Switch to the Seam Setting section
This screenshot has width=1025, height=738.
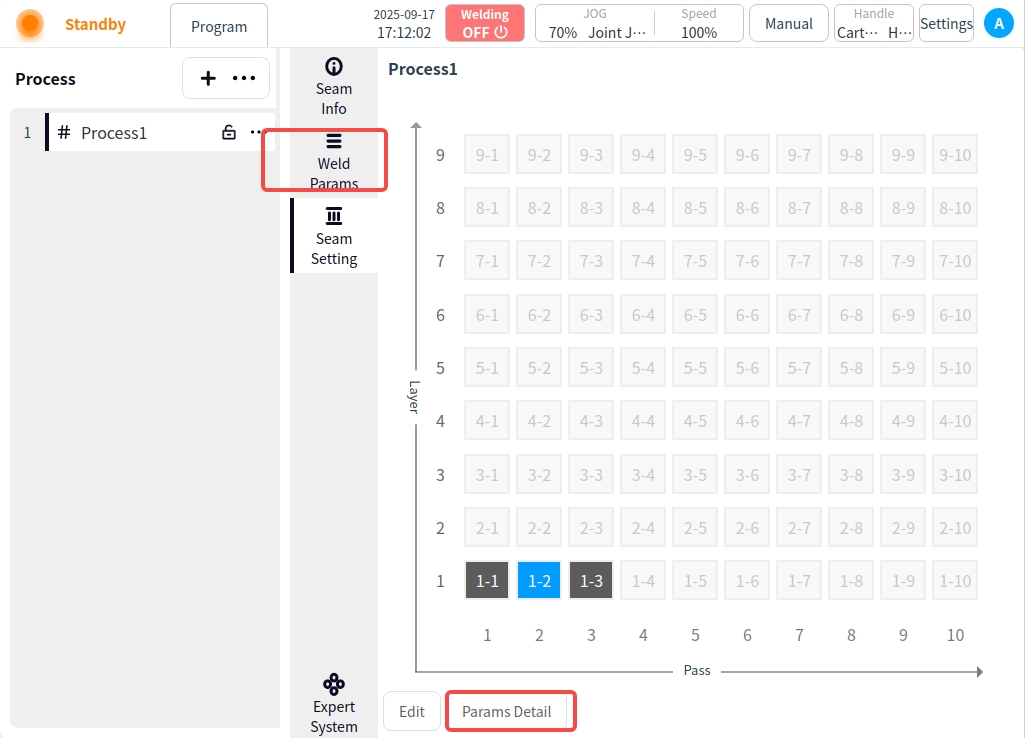[x=334, y=237]
